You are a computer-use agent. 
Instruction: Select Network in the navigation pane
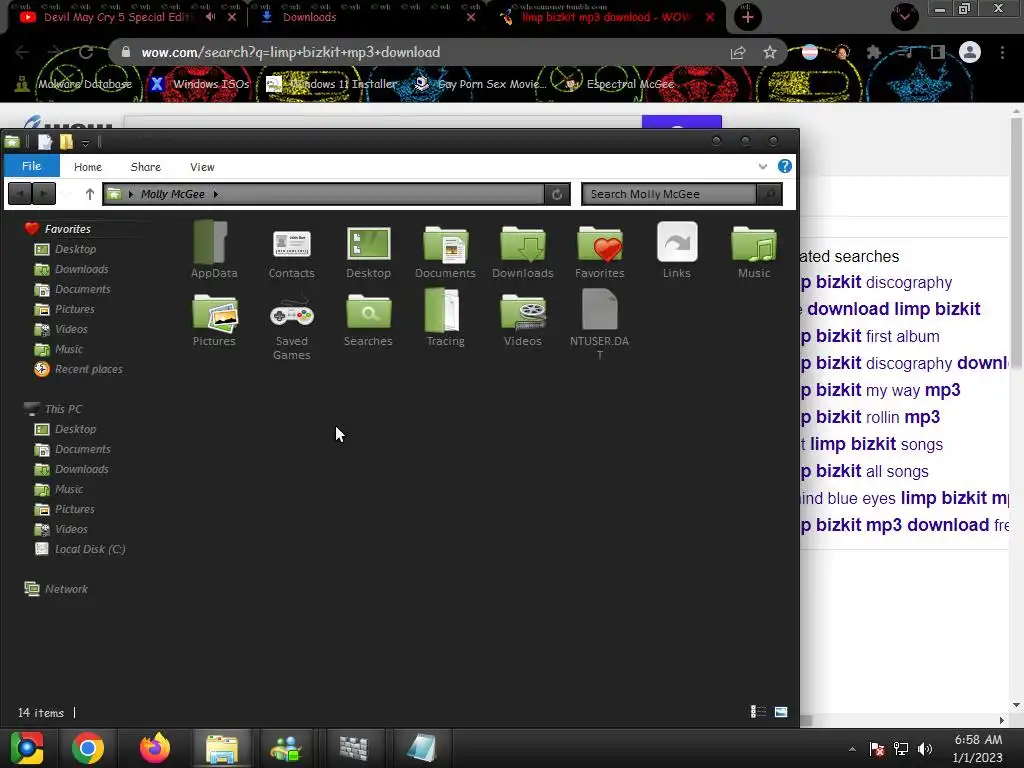coord(56,588)
